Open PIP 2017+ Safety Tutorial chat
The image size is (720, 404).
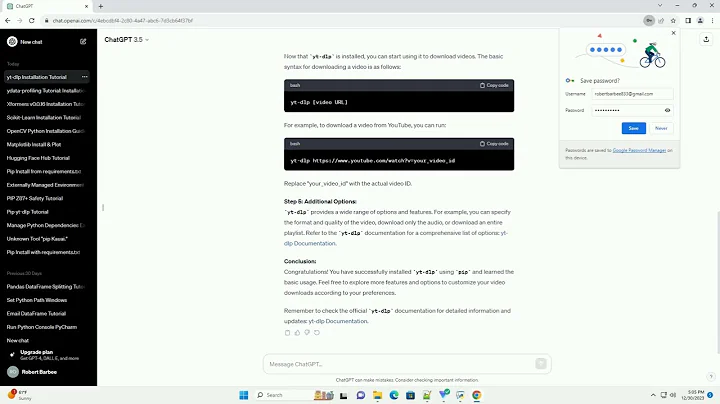(47, 198)
